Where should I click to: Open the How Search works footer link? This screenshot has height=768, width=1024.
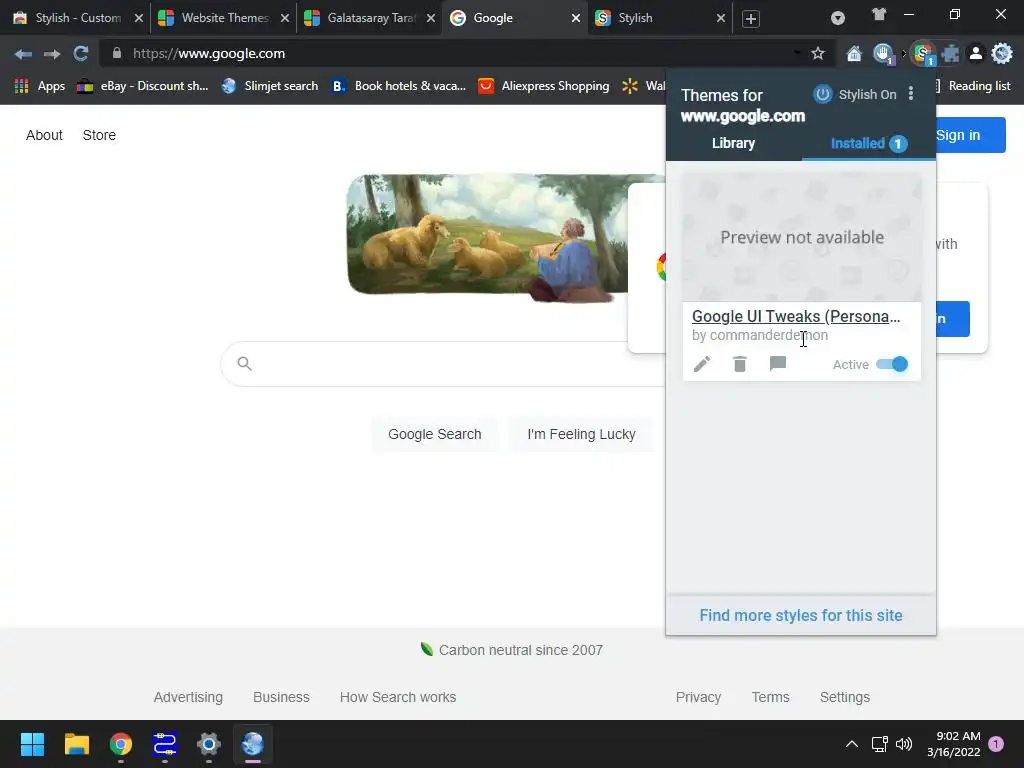pyautogui.click(x=398, y=697)
